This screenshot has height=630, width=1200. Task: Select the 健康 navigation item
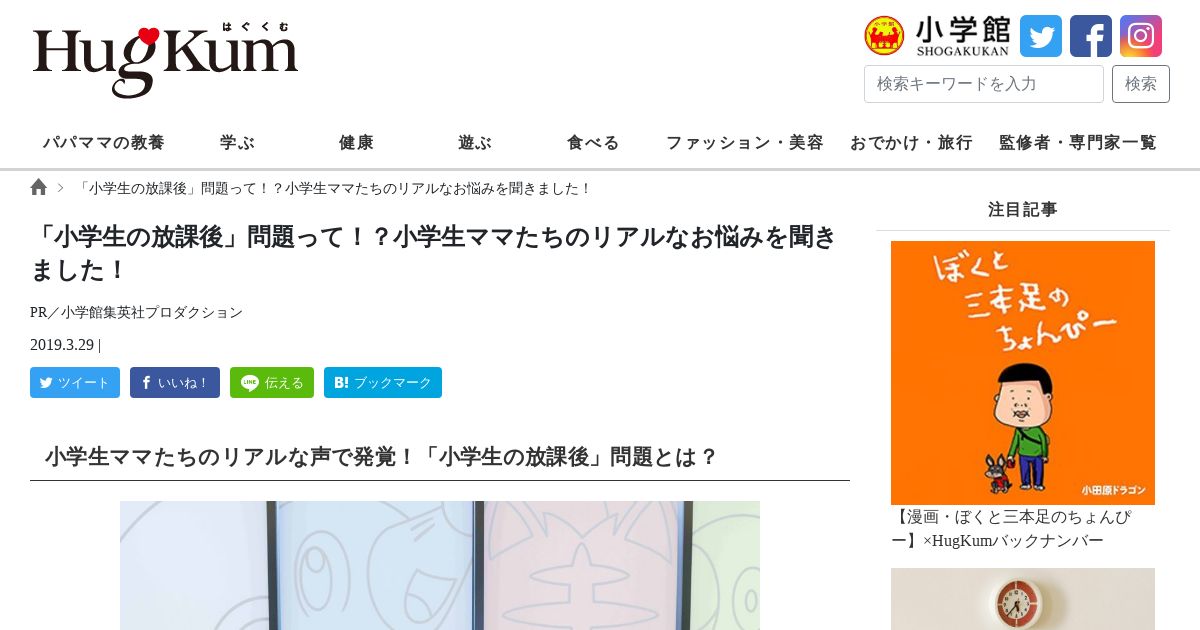[x=356, y=142]
